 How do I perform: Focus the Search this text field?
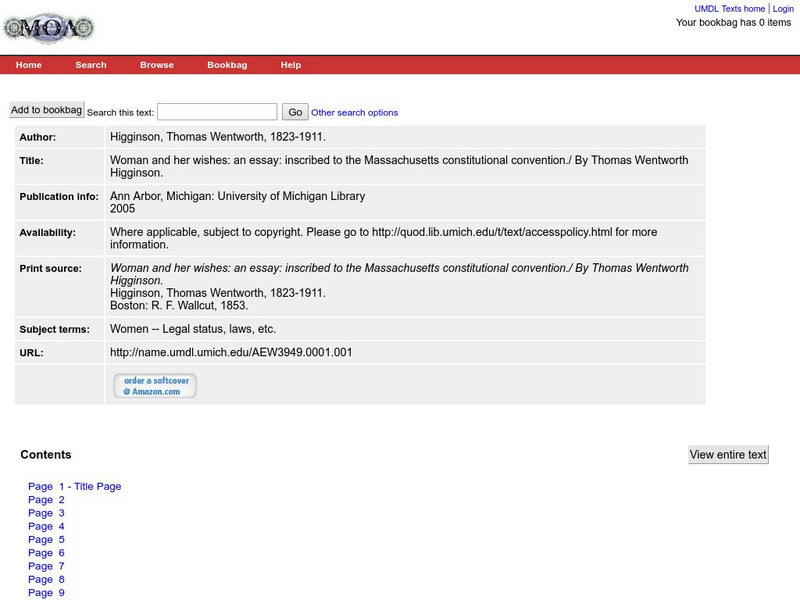tap(217, 112)
